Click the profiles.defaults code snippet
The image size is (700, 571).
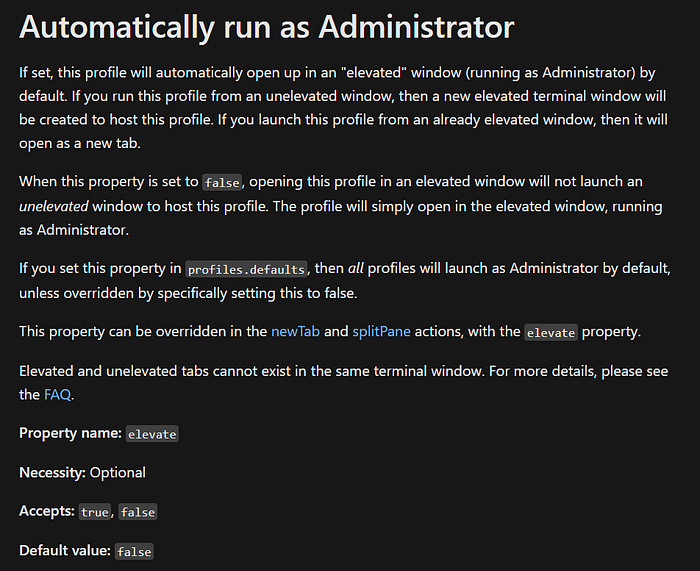click(246, 269)
